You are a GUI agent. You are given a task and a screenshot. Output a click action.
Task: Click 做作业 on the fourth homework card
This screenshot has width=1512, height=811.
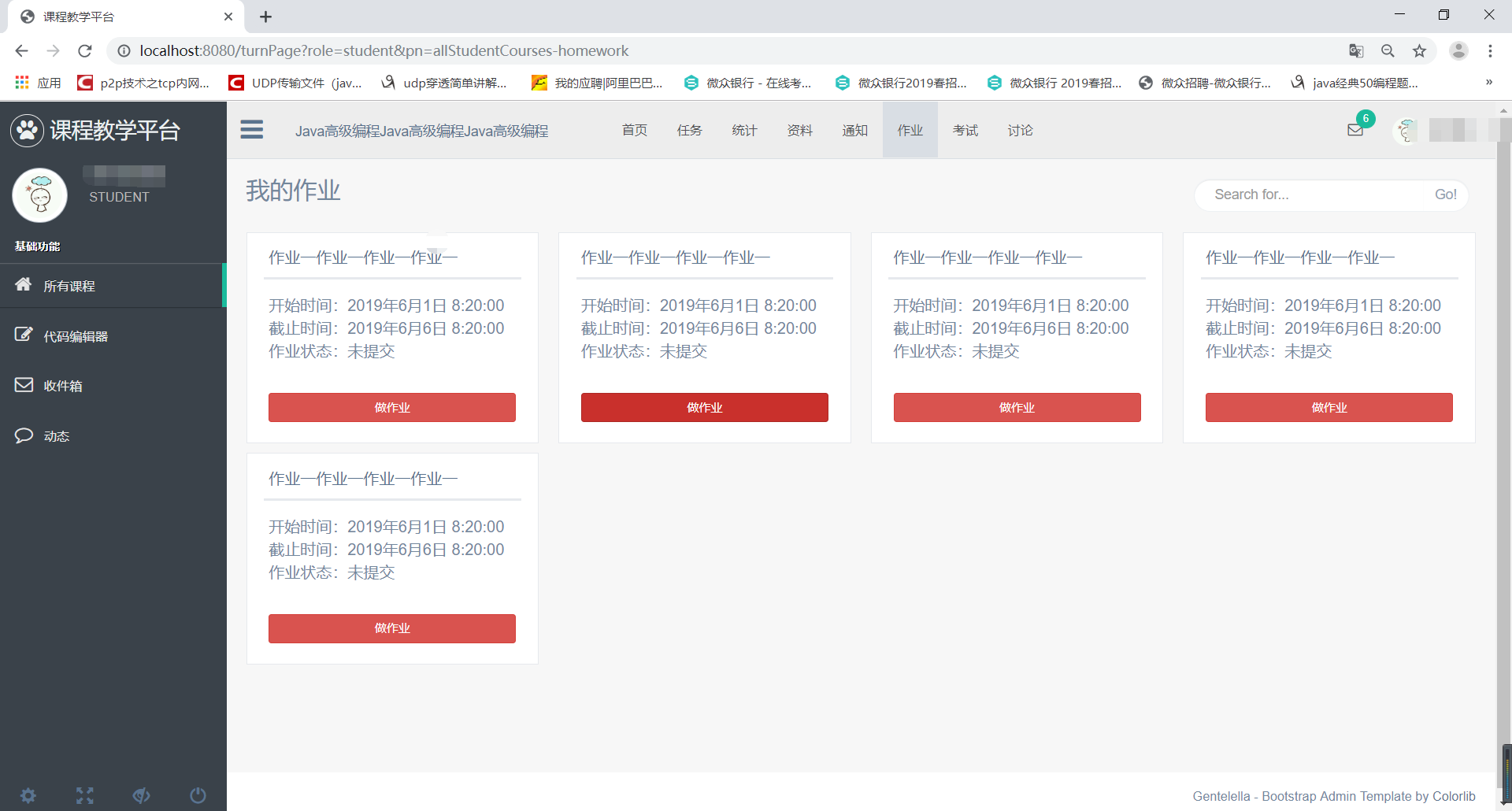1329,407
